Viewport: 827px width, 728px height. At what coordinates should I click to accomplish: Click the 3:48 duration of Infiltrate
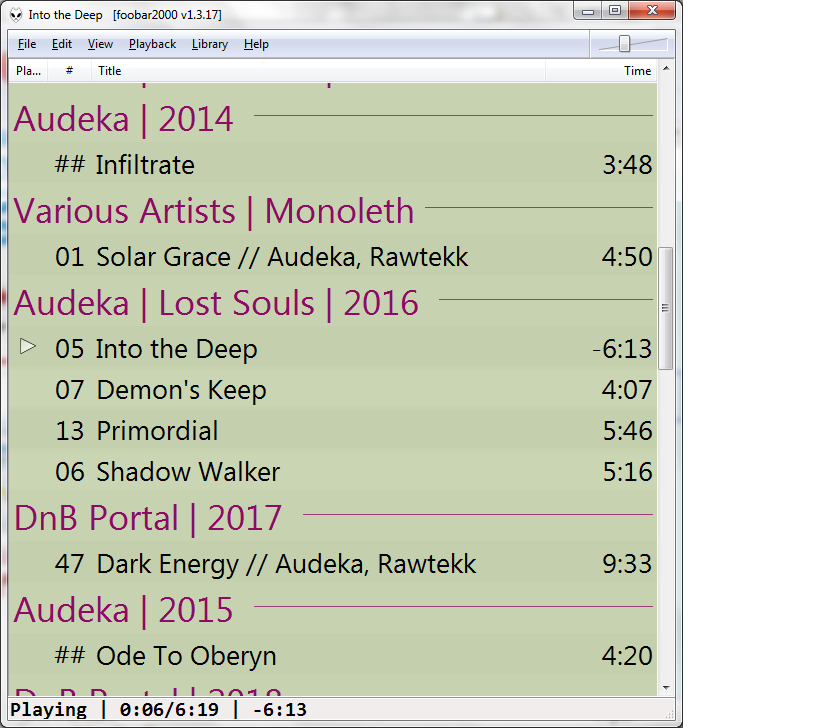coord(627,165)
